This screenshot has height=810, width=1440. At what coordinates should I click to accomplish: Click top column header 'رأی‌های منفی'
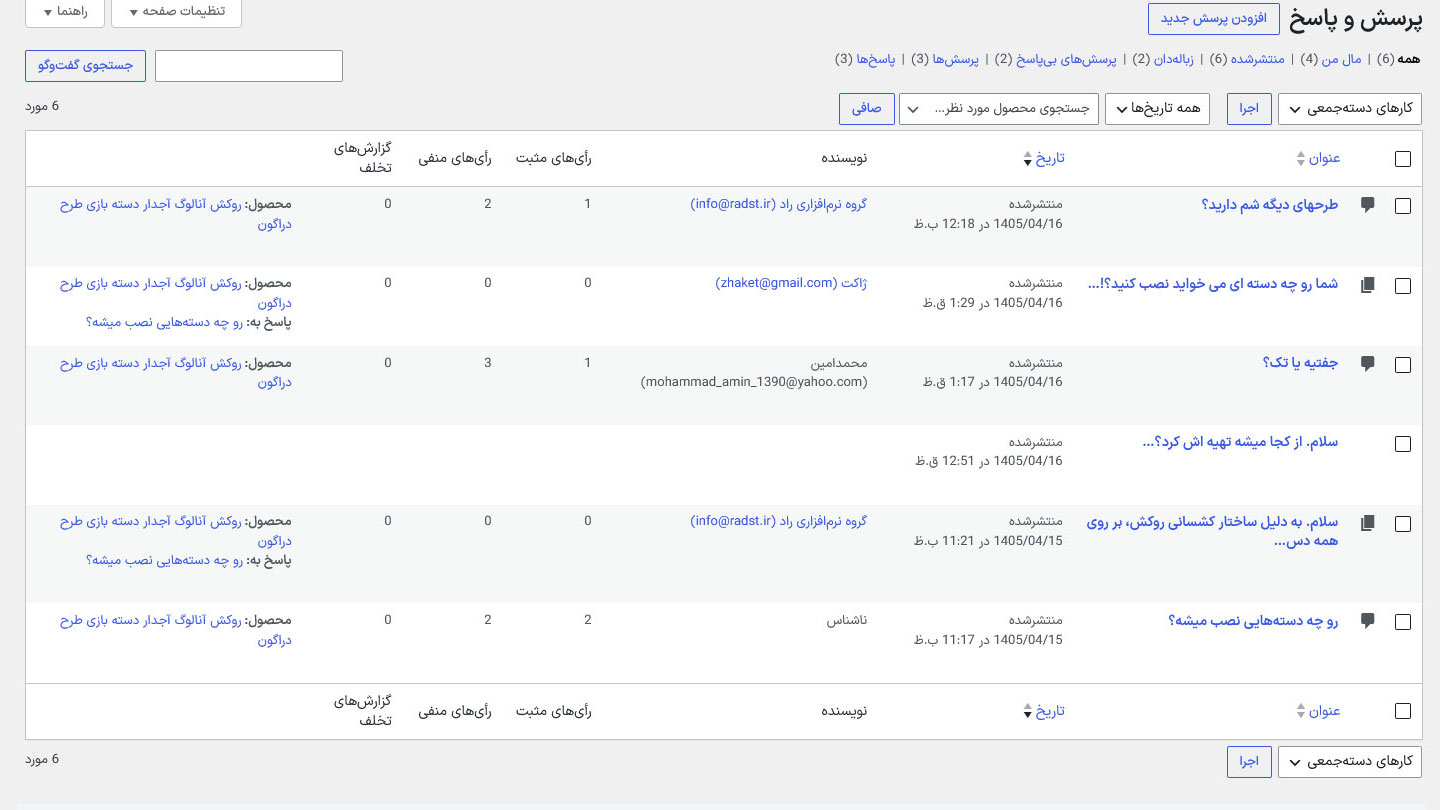coord(455,158)
